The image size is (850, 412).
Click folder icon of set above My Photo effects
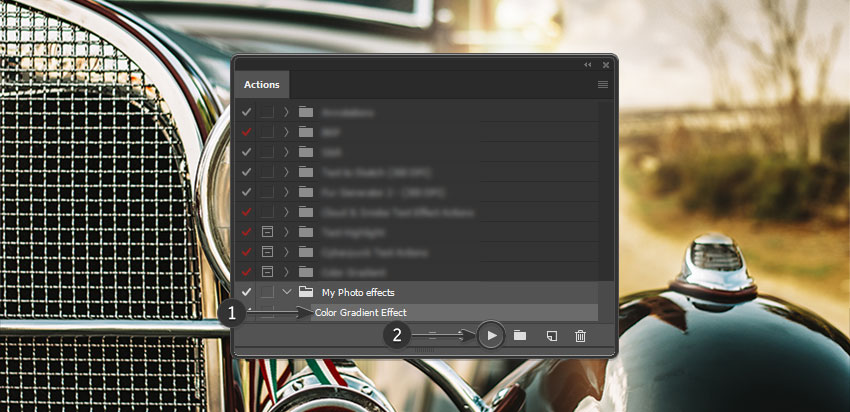click(306, 272)
